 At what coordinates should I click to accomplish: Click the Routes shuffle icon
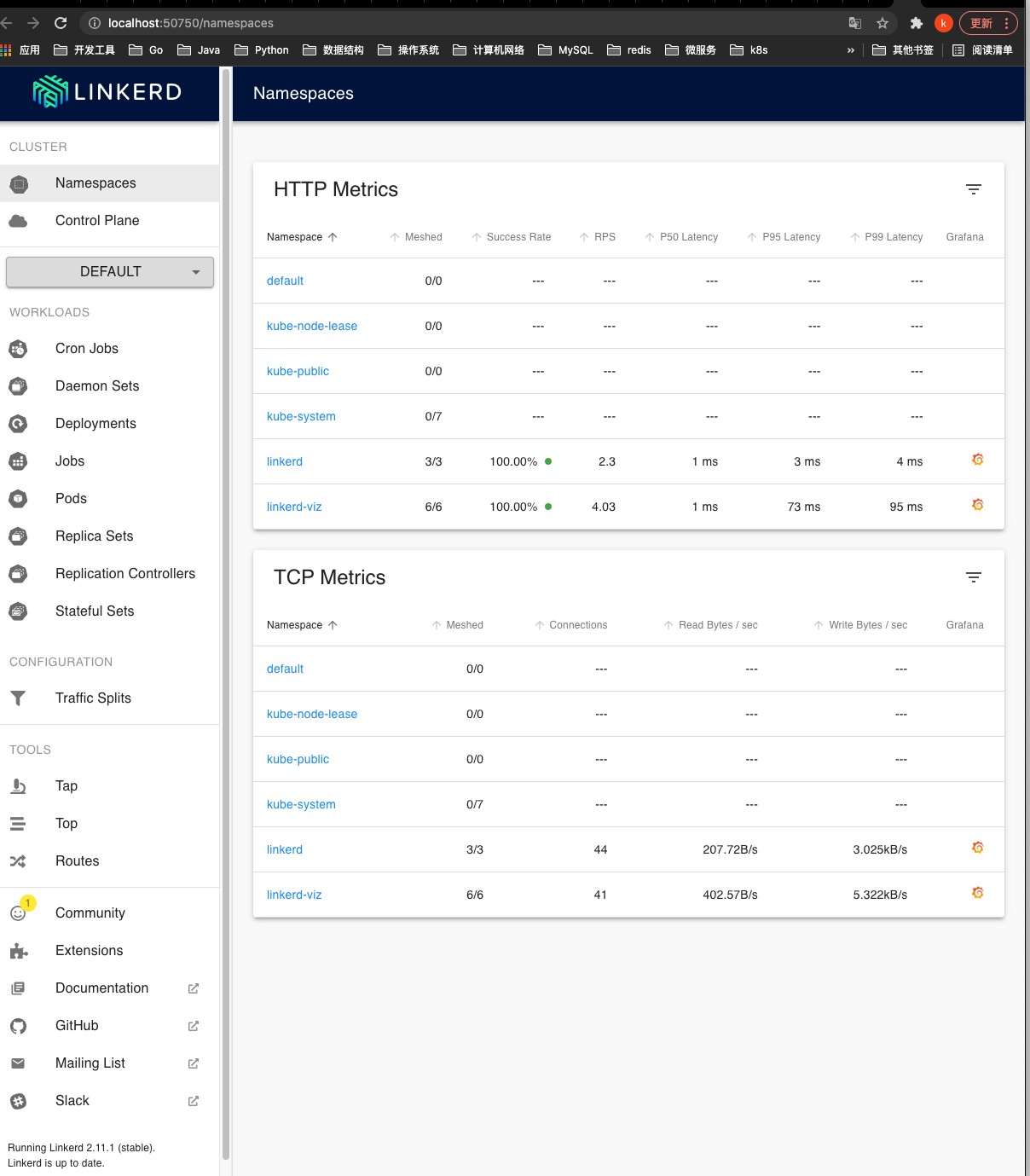pyautogui.click(x=18, y=861)
